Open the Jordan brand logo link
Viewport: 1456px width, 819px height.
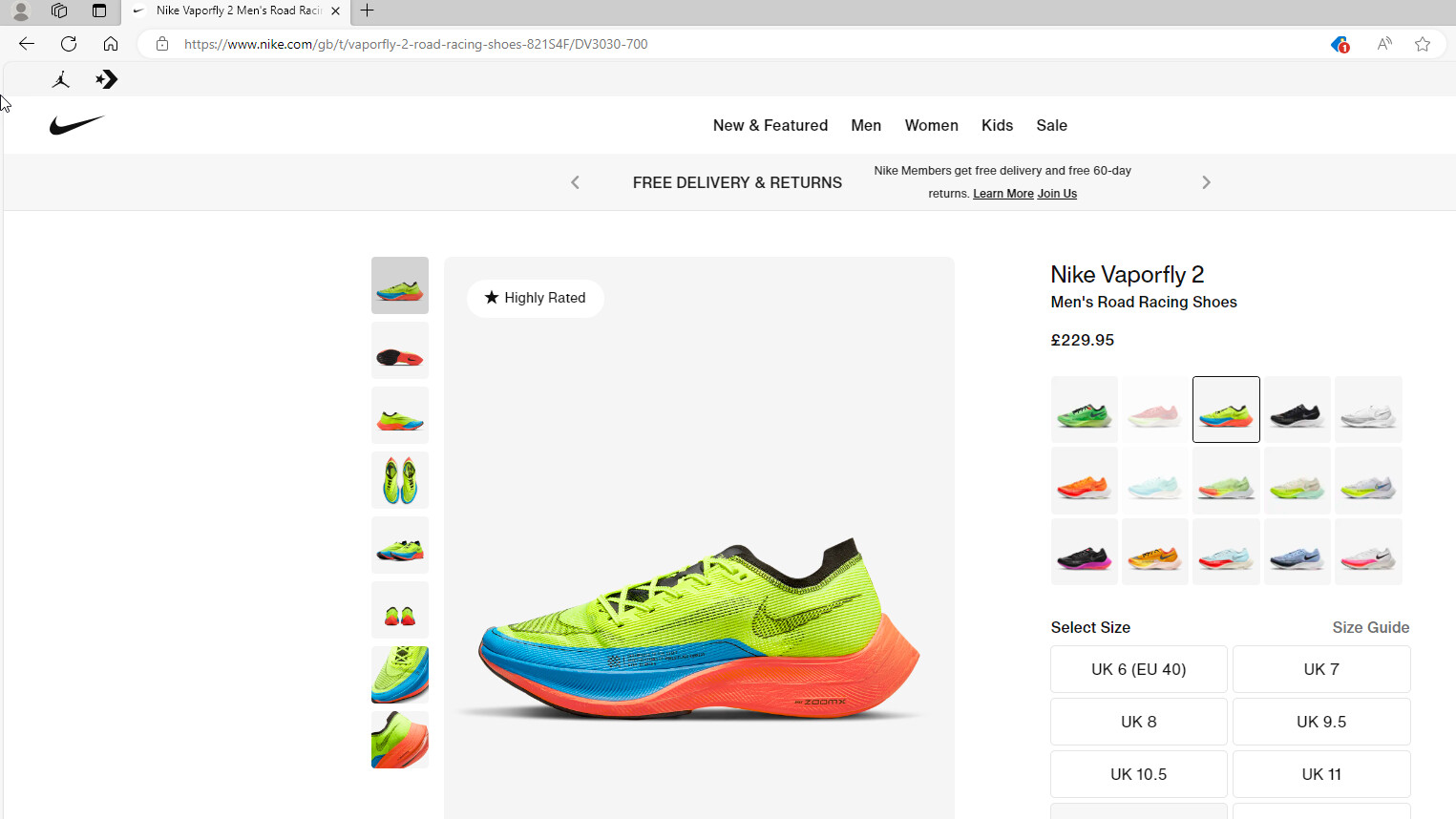point(61,79)
